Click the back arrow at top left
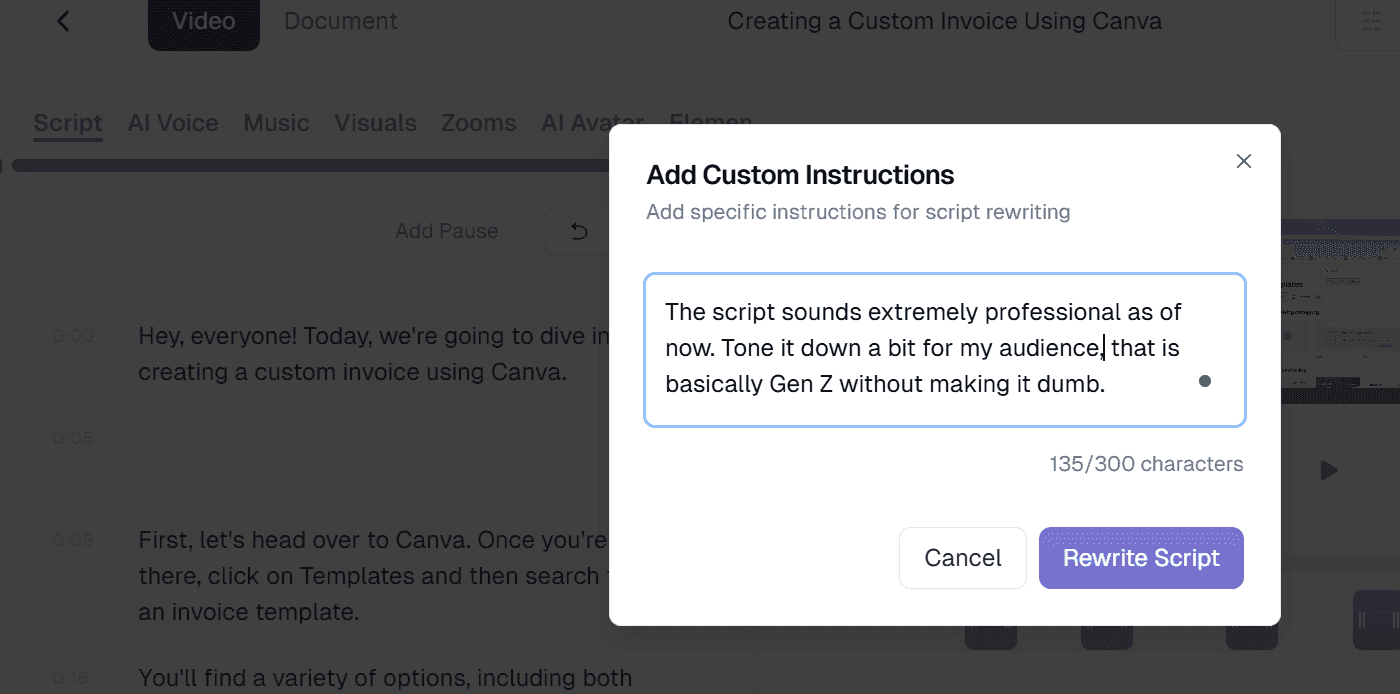 [x=62, y=20]
